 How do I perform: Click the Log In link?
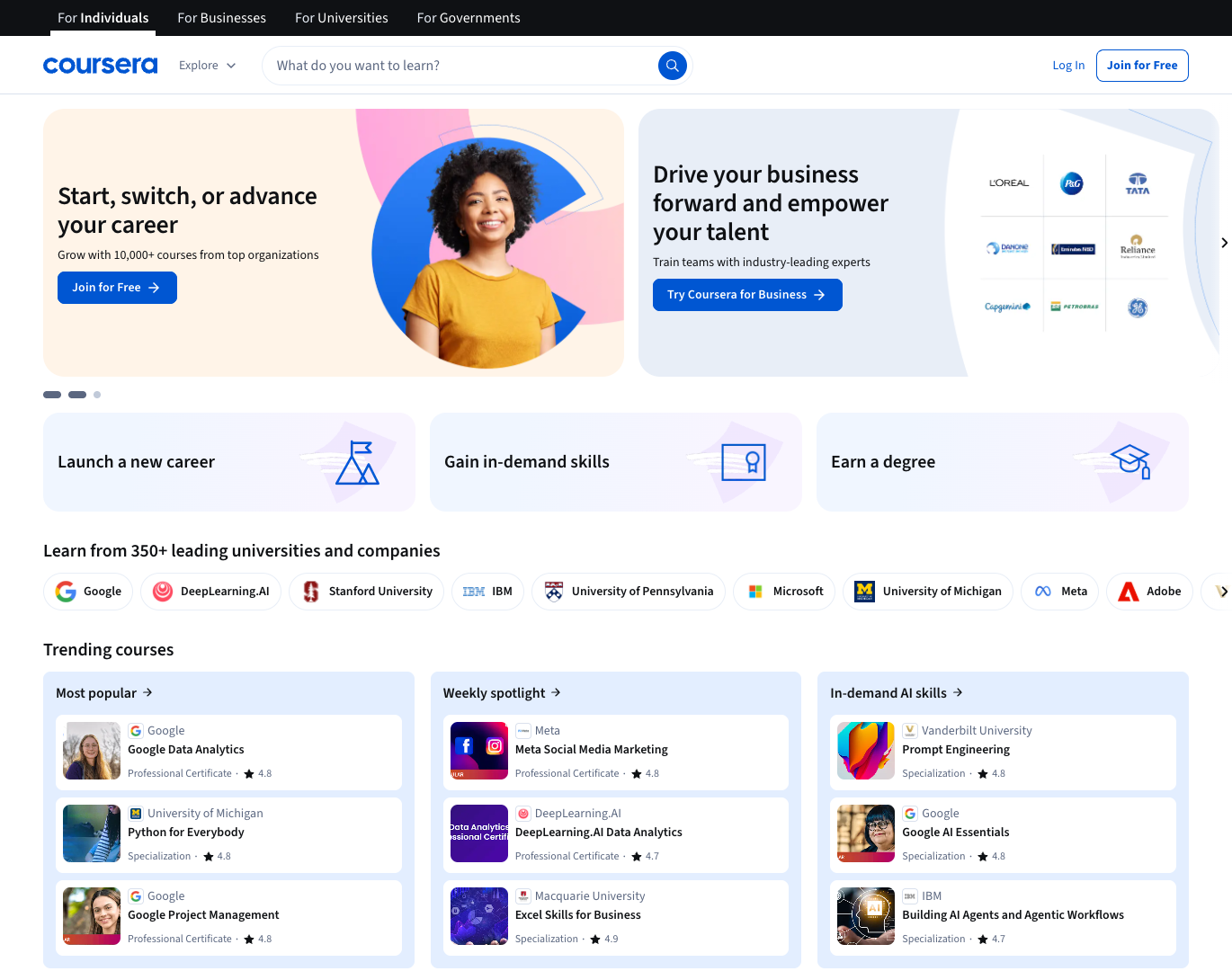[1068, 65]
